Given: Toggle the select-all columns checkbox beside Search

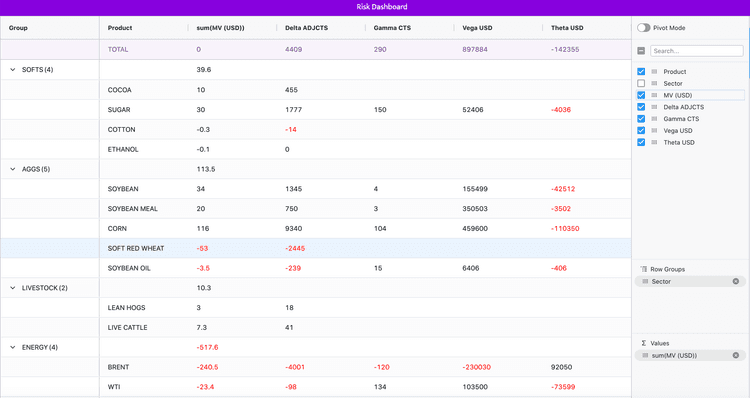Looking at the screenshot, I should [641, 51].
